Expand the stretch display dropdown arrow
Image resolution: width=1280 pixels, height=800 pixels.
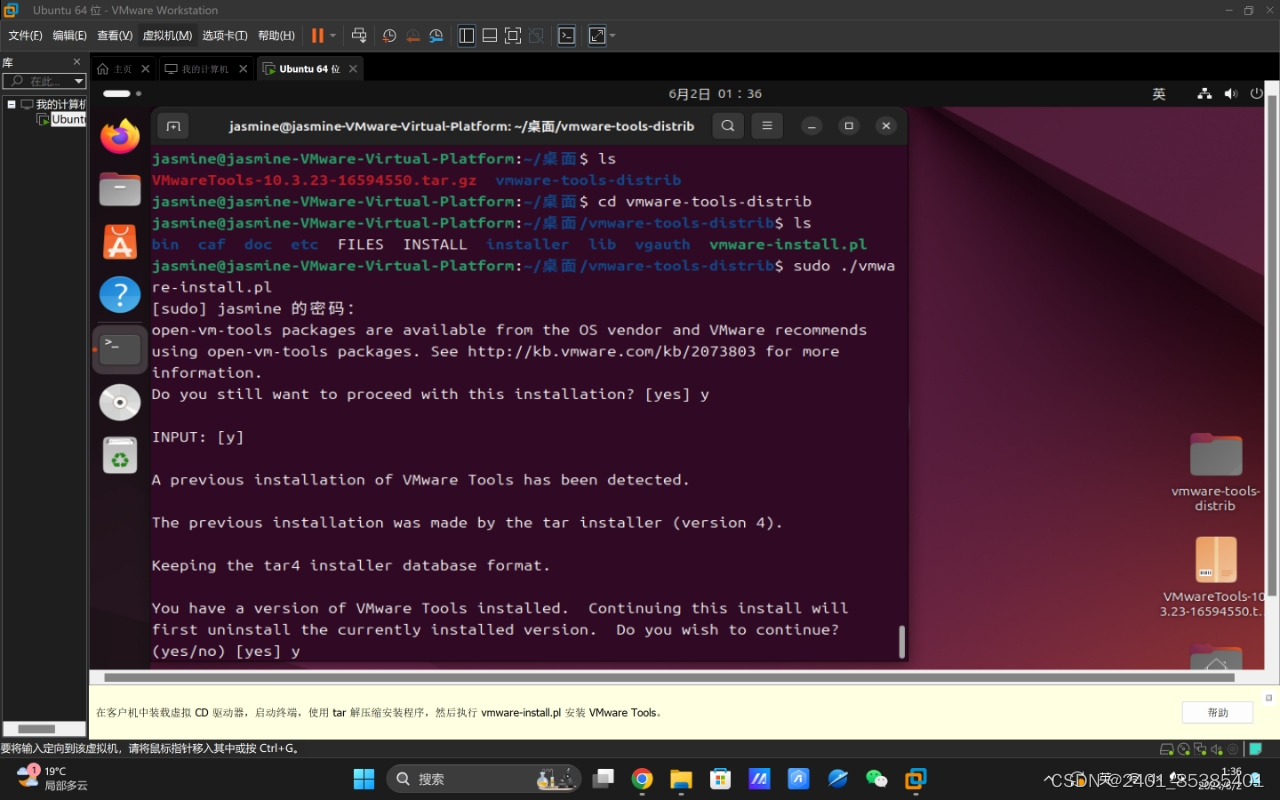point(612,36)
